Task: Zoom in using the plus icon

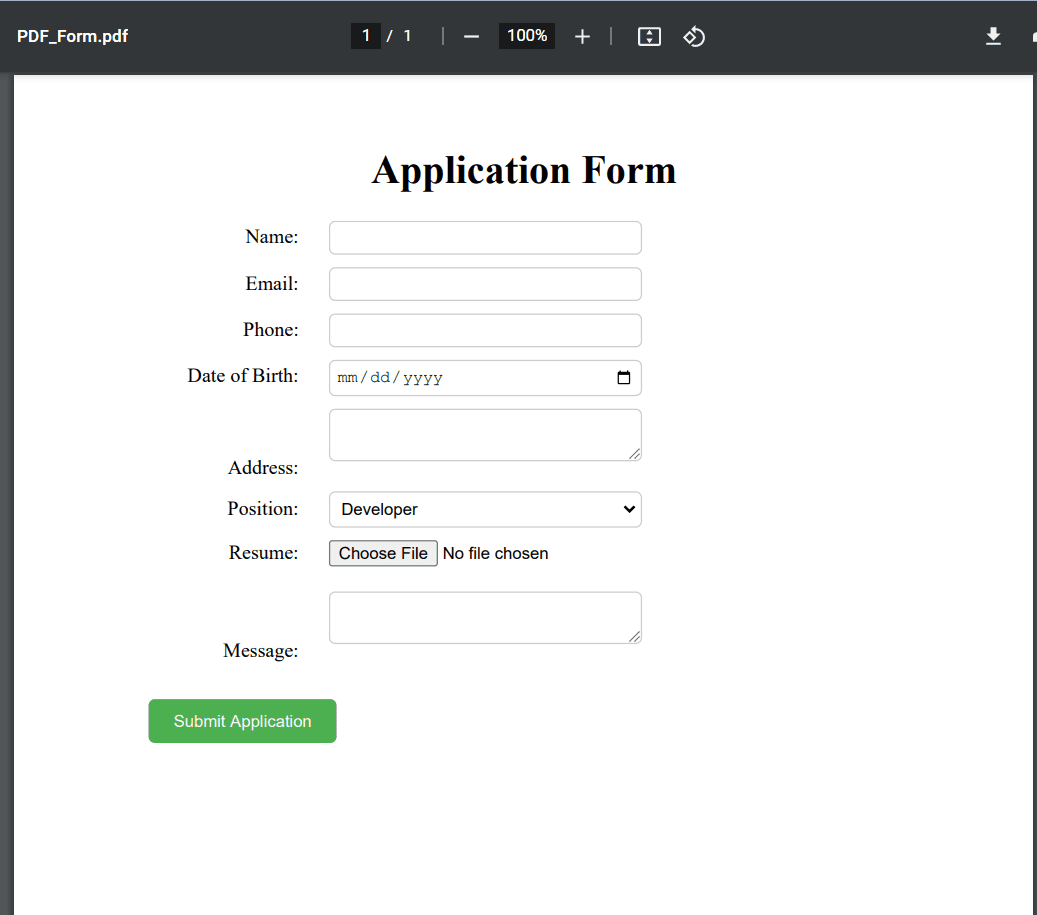Action: point(582,36)
